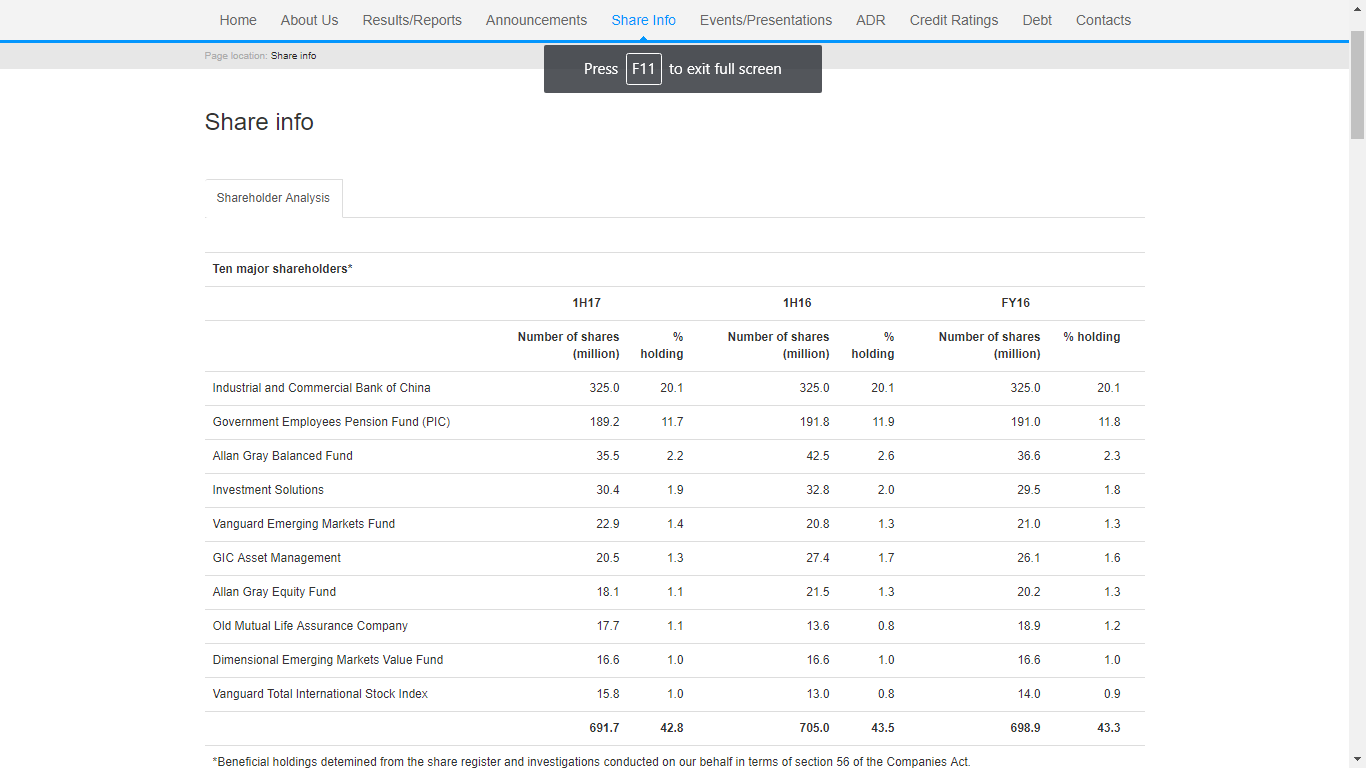Click Dimensional Emerging Markets Value Fund name

click(328, 660)
